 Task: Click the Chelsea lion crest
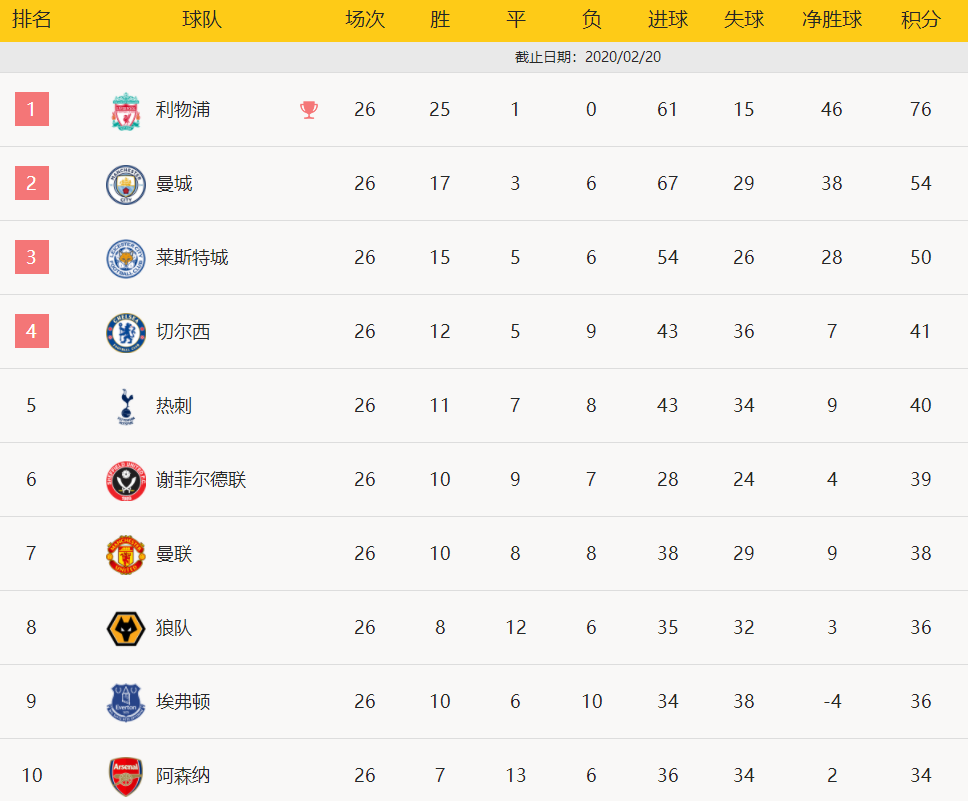click(126, 333)
